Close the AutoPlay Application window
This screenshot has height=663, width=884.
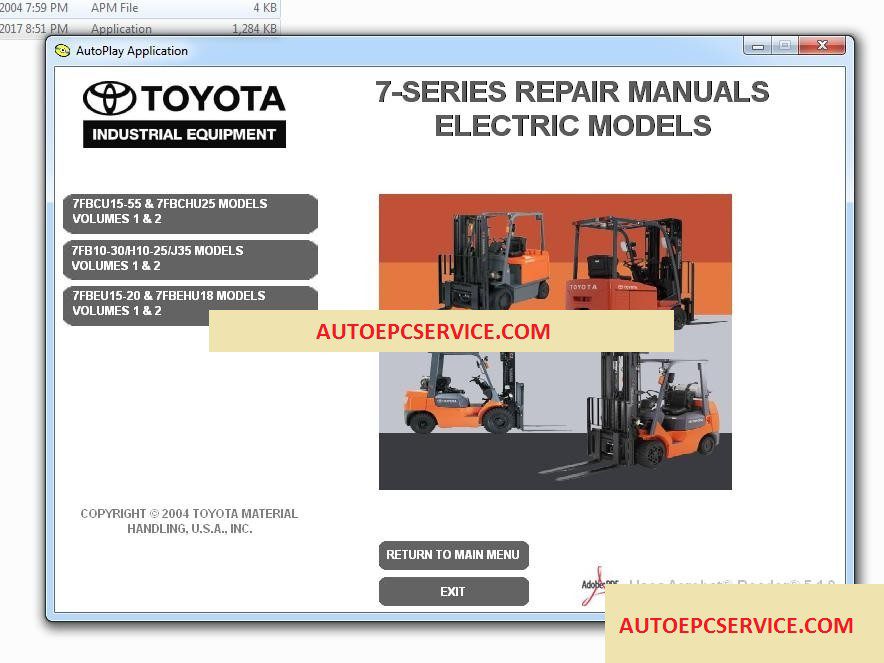coord(822,46)
